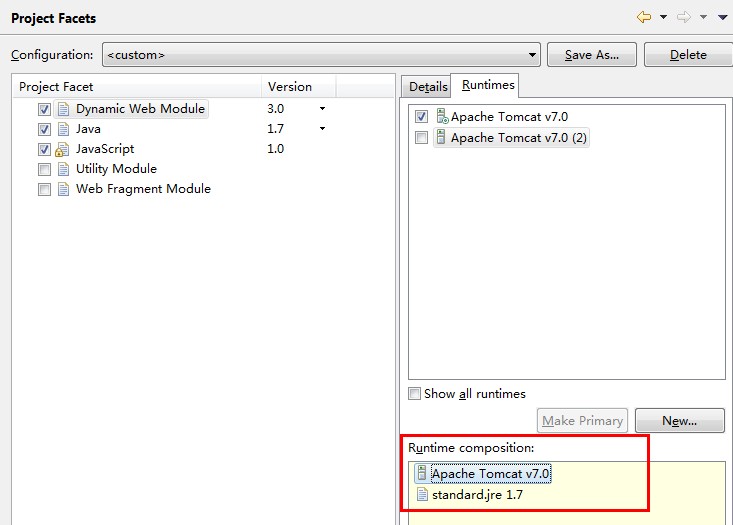
Task: Open the Configuration combo box
Action: point(321,55)
